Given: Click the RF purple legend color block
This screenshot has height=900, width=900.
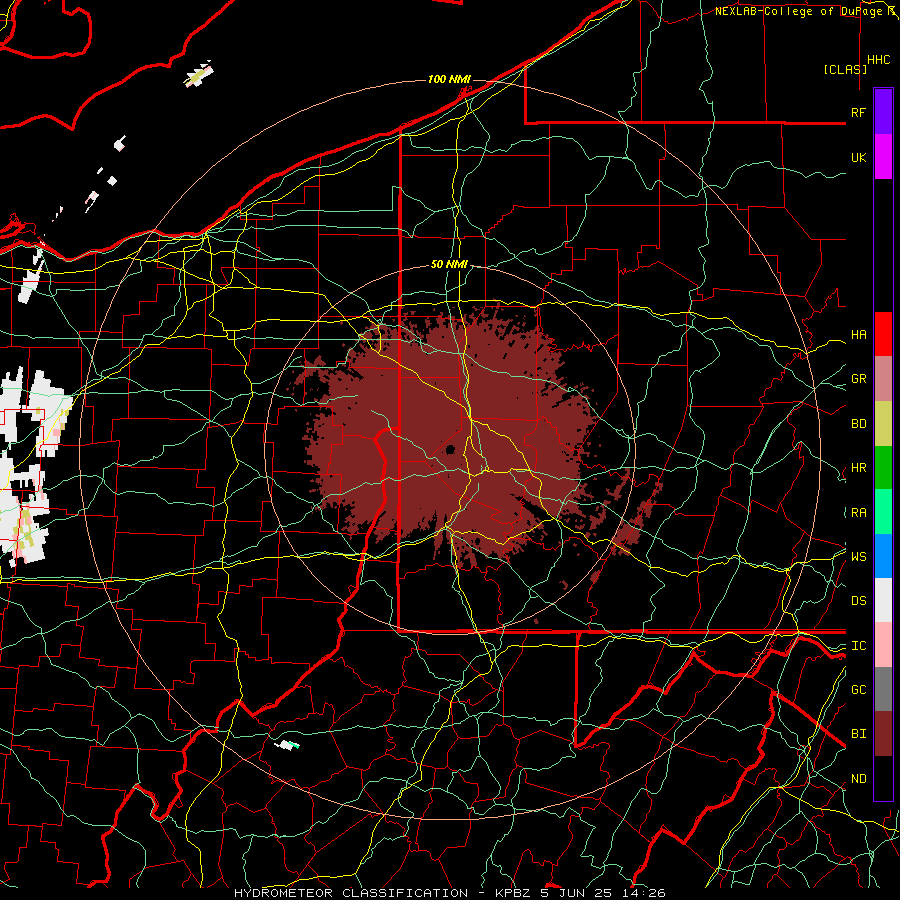Looking at the screenshot, I should pyautogui.click(x=883, y=112).
